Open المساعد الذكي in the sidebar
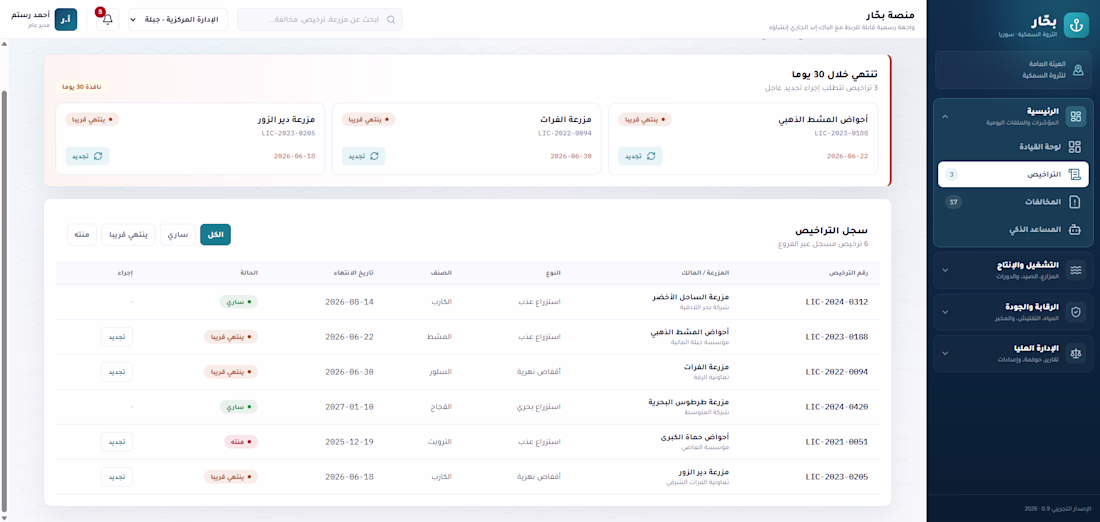This screenshot has height=522, width=1100. (x=1013, y=229)
